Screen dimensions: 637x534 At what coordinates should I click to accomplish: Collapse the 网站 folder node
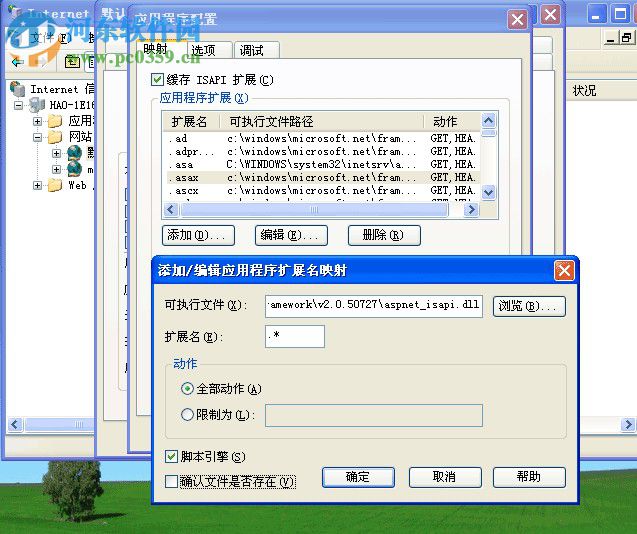pos(37,137)
